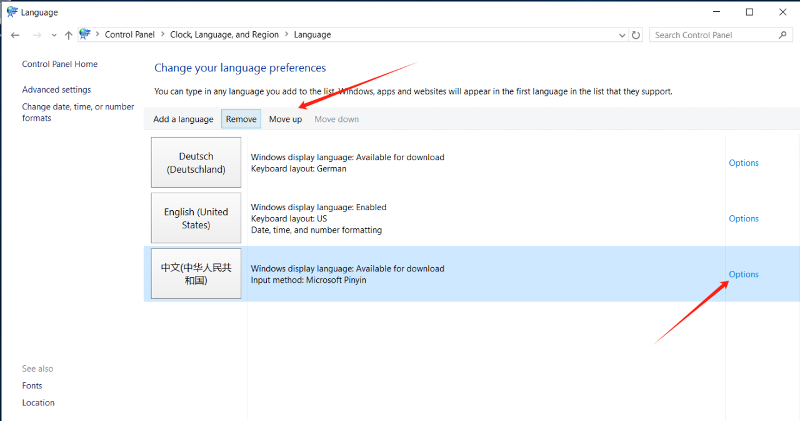Open Fonts under See also

[x=32, y=386]
